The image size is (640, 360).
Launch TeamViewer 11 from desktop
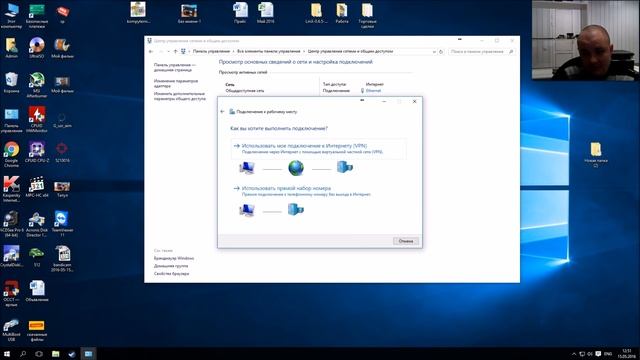[62, 224]
